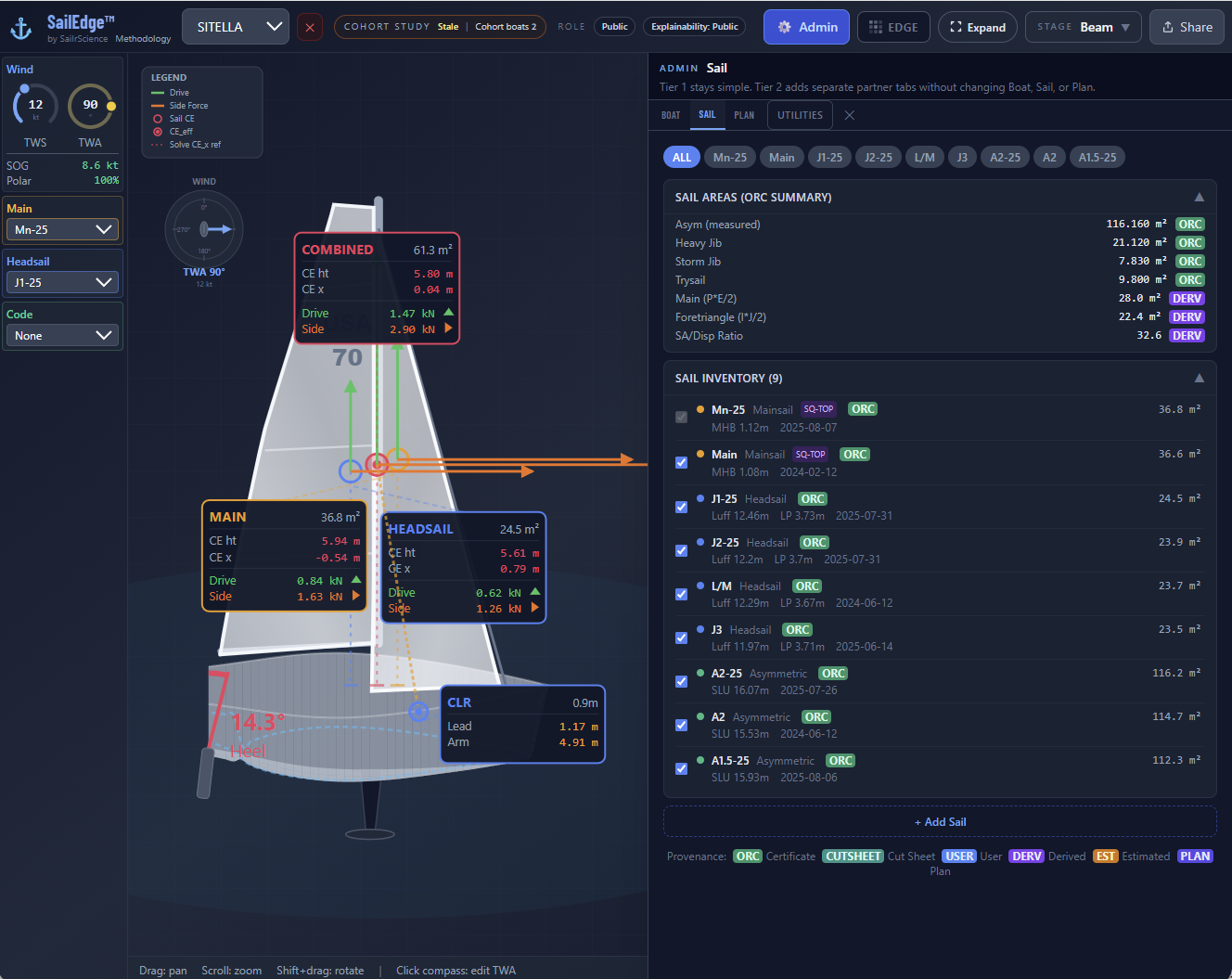
Task: Click the CUTSHEET provenance badge
Action: pos(853,857)
